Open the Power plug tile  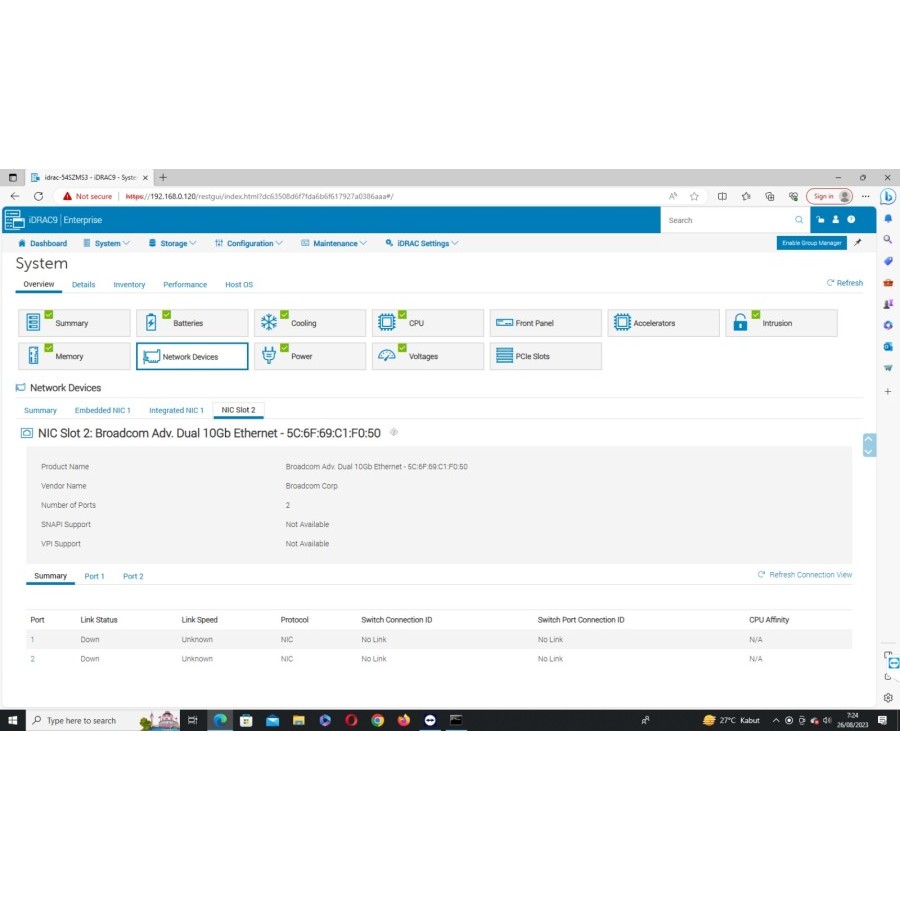[x=310, y=356]
